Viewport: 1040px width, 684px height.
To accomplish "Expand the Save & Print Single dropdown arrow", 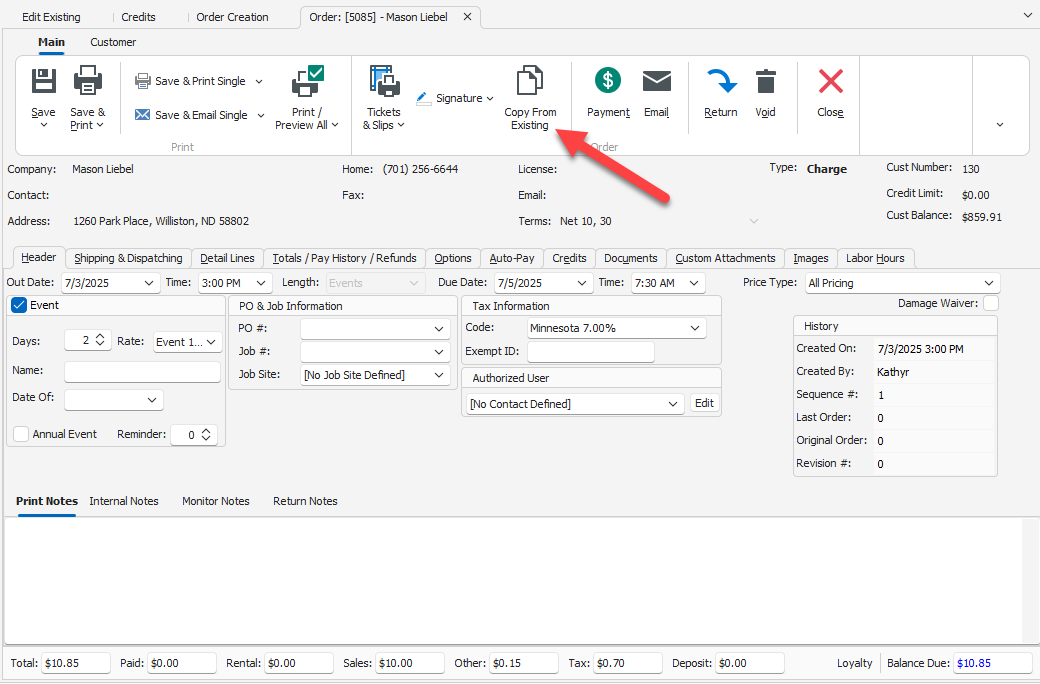I will click(x=259, y=82).
